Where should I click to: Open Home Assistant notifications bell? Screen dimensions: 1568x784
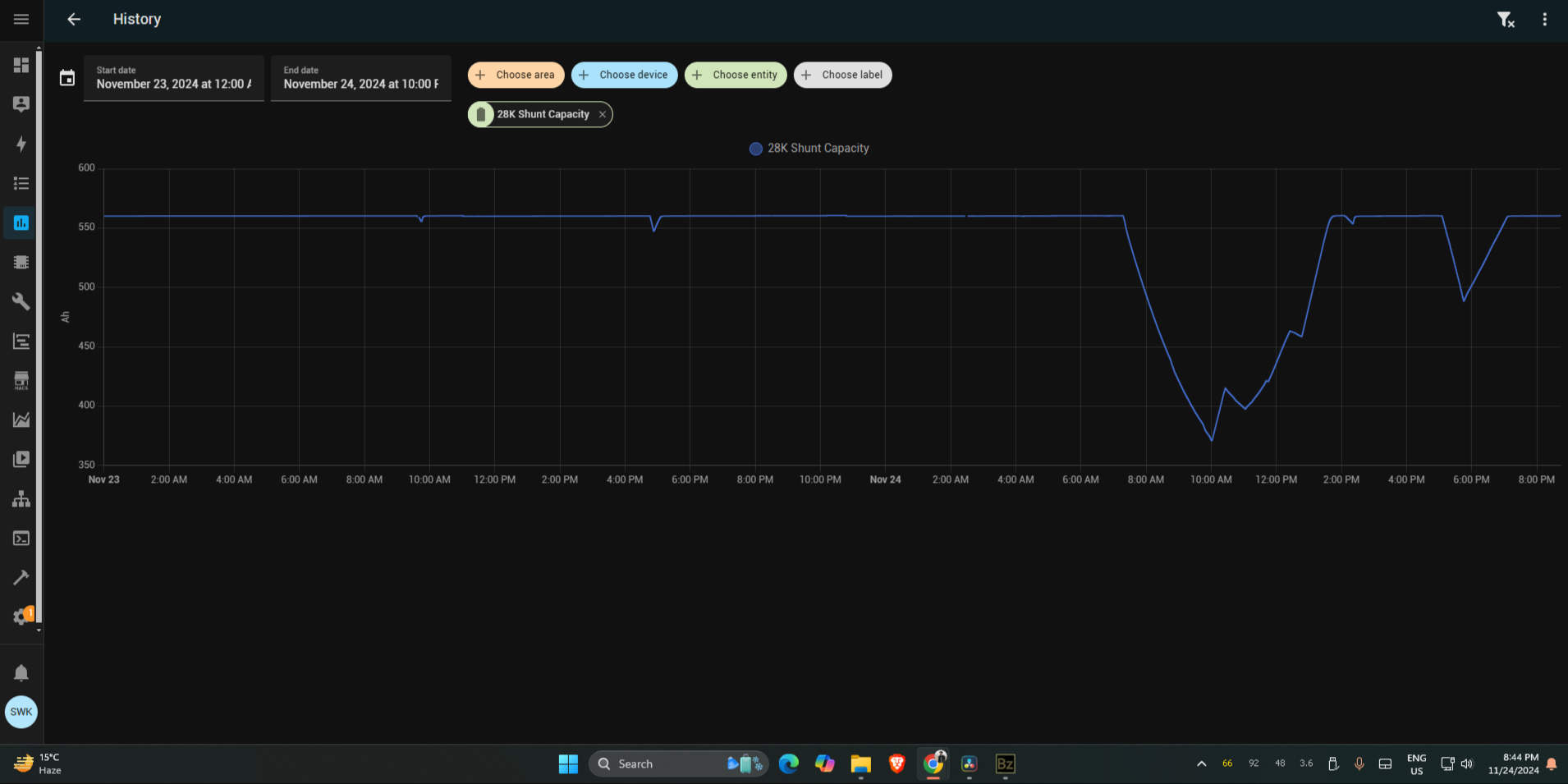(21, 673)
